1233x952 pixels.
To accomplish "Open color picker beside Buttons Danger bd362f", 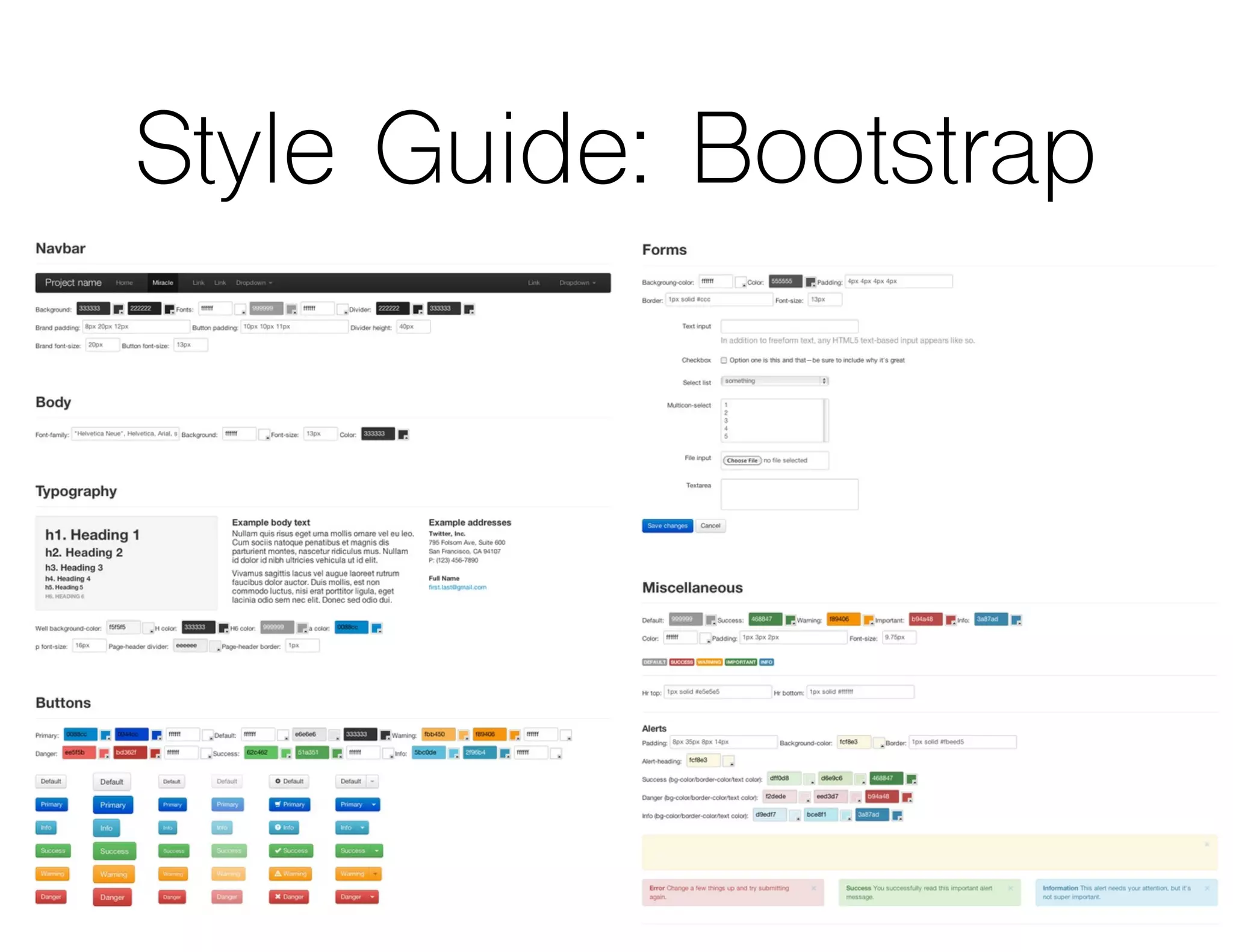I will [x=155, y=753].
